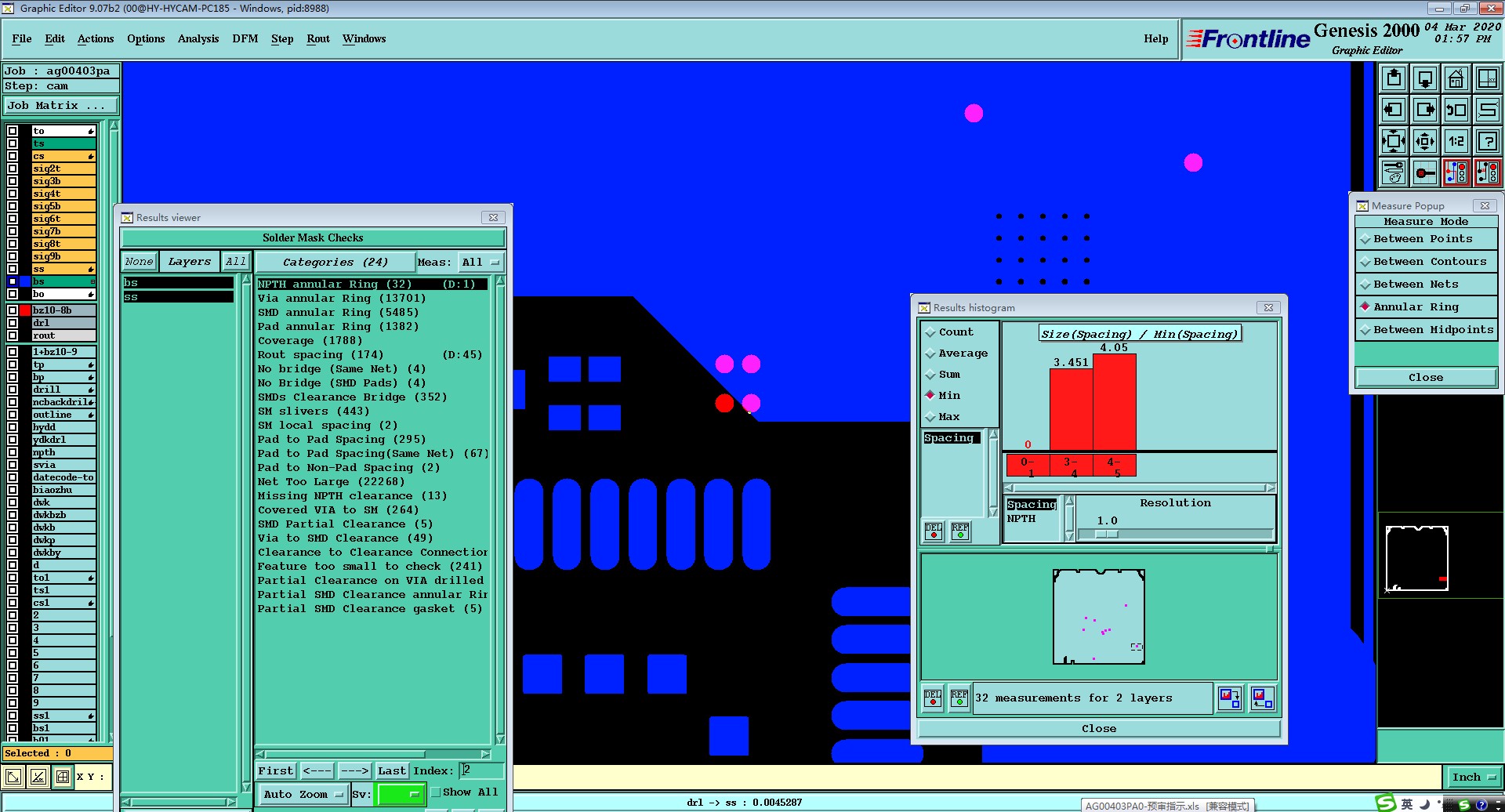Click the first icon left of X Y
Viewport: 1505px width, 812px height.
[x=13, y=777]
